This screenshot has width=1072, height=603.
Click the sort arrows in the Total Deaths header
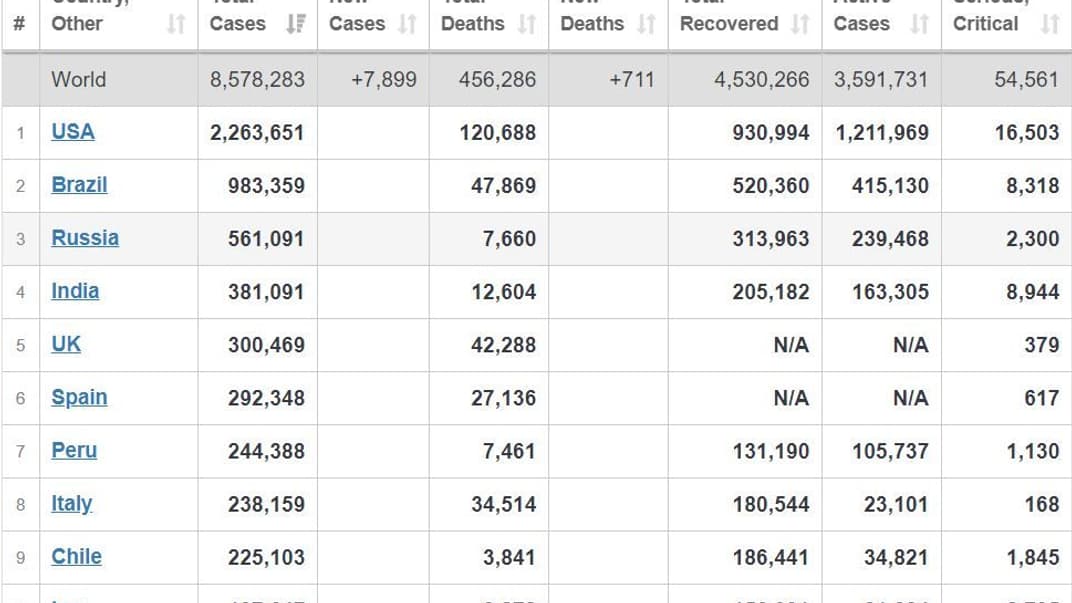[x=527, y=24]
